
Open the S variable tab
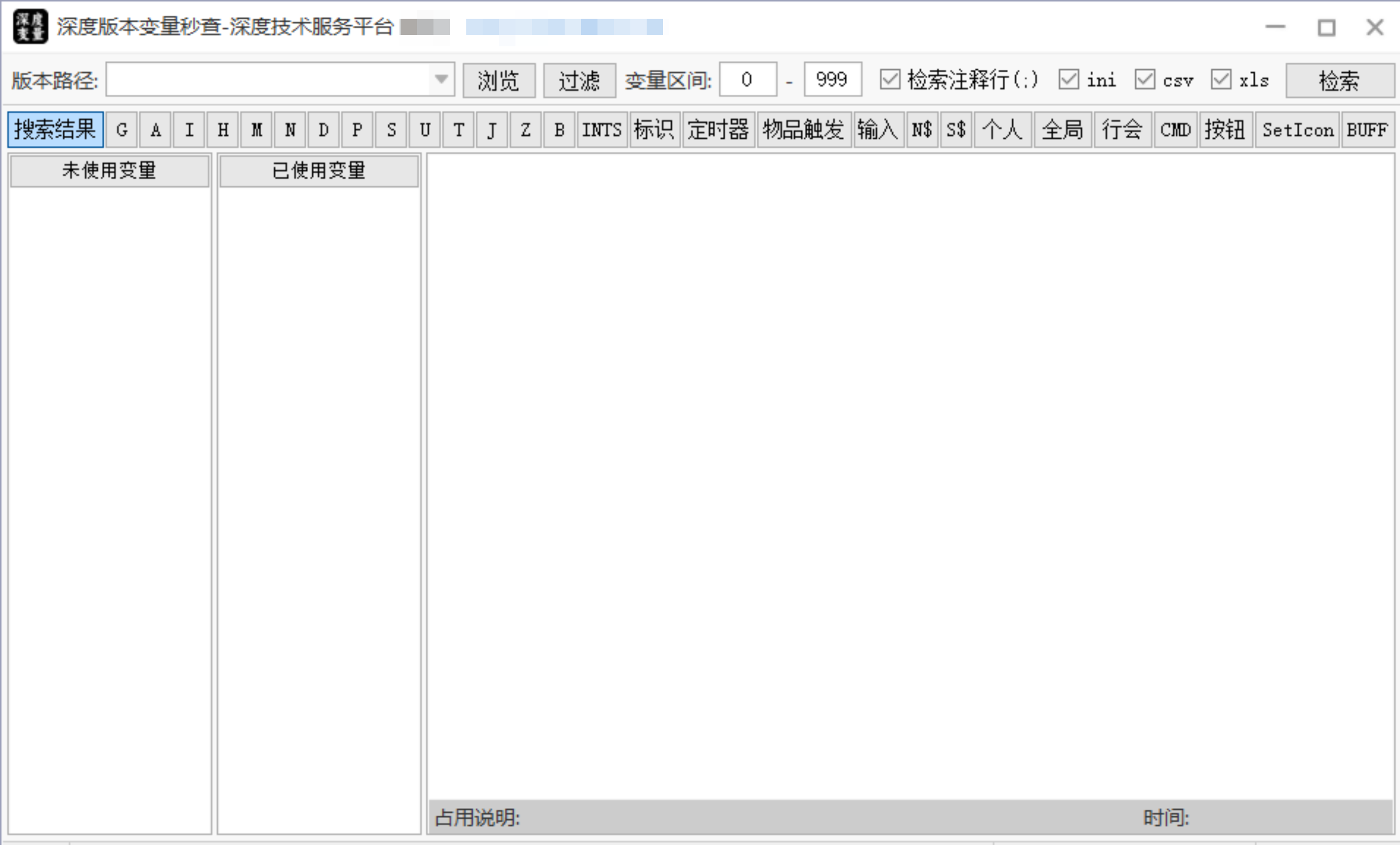[x=391, y=130]
